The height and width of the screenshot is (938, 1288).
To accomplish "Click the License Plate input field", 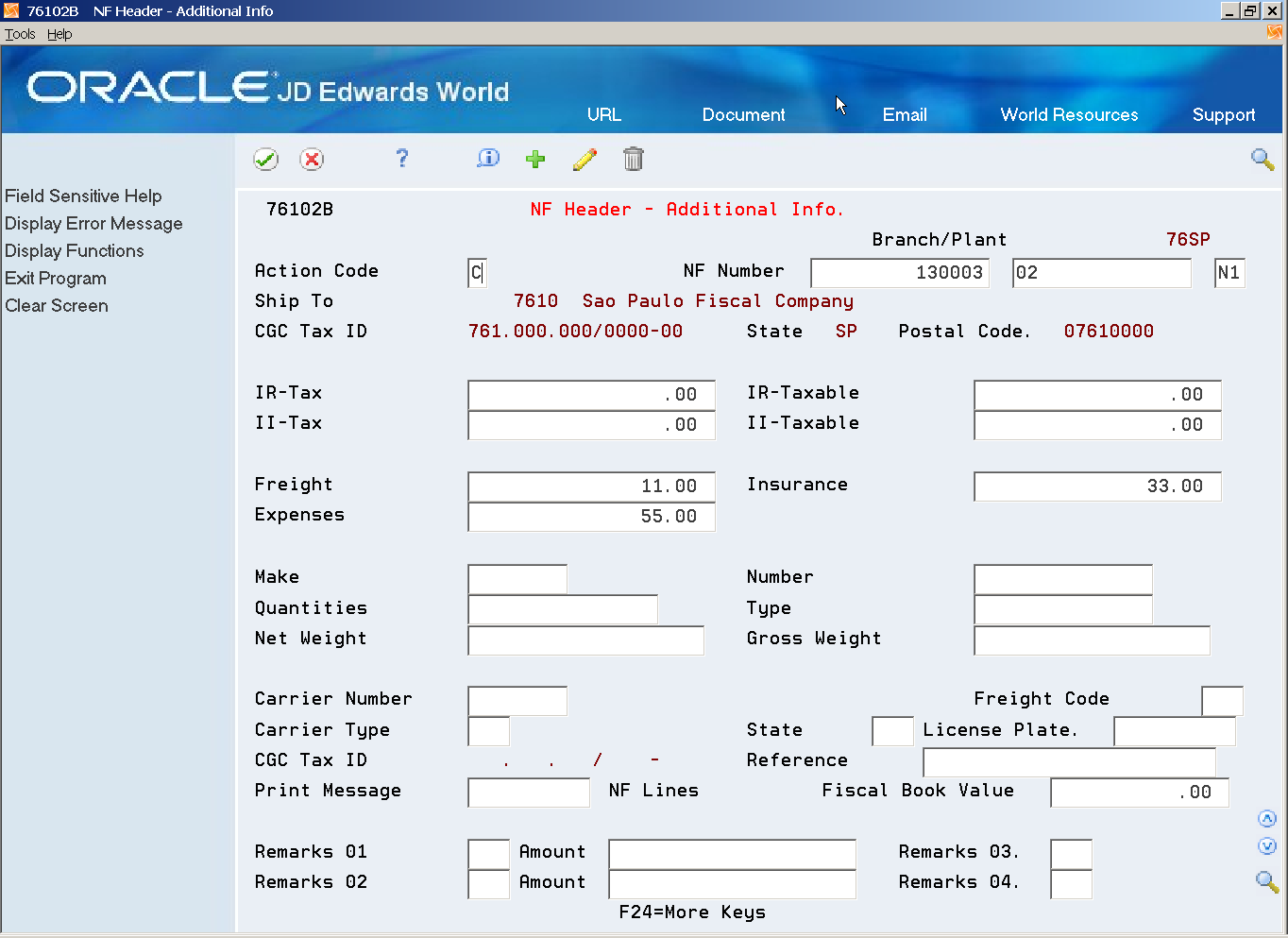I will [1175, 731].
